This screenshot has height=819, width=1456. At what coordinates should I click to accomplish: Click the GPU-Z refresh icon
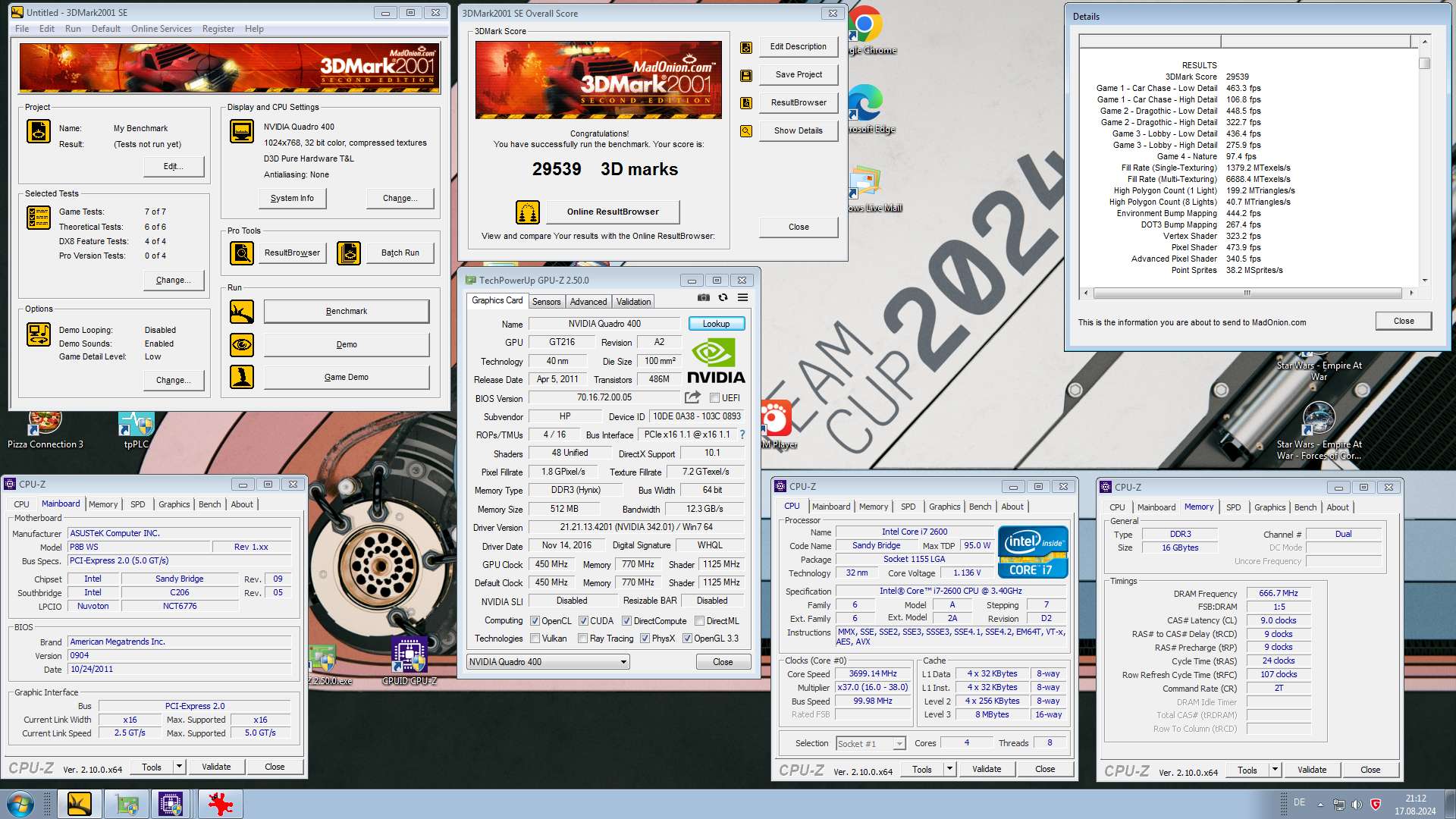tap(723, 297)
